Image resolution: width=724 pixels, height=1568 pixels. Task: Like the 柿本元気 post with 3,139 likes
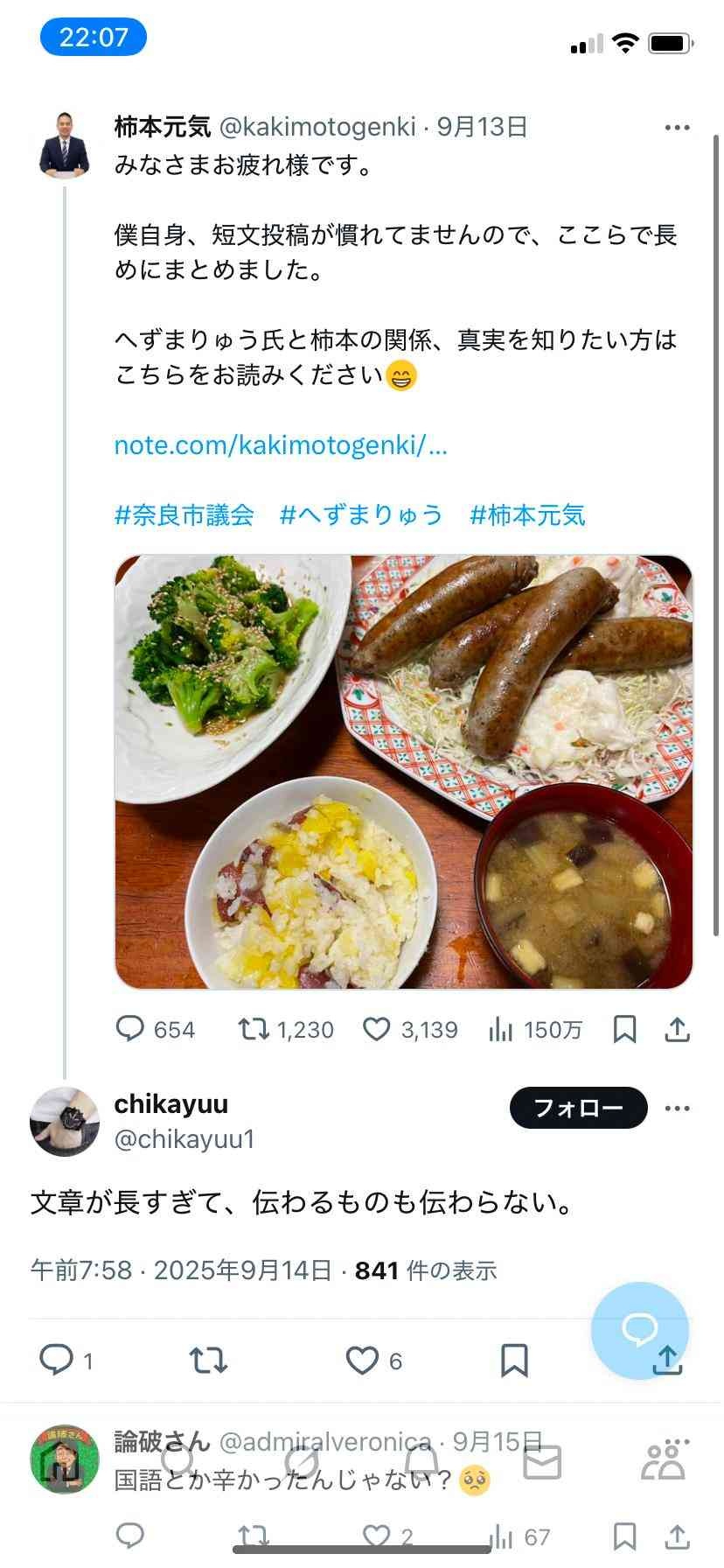pyautogui.click(x=377, y=1030)
